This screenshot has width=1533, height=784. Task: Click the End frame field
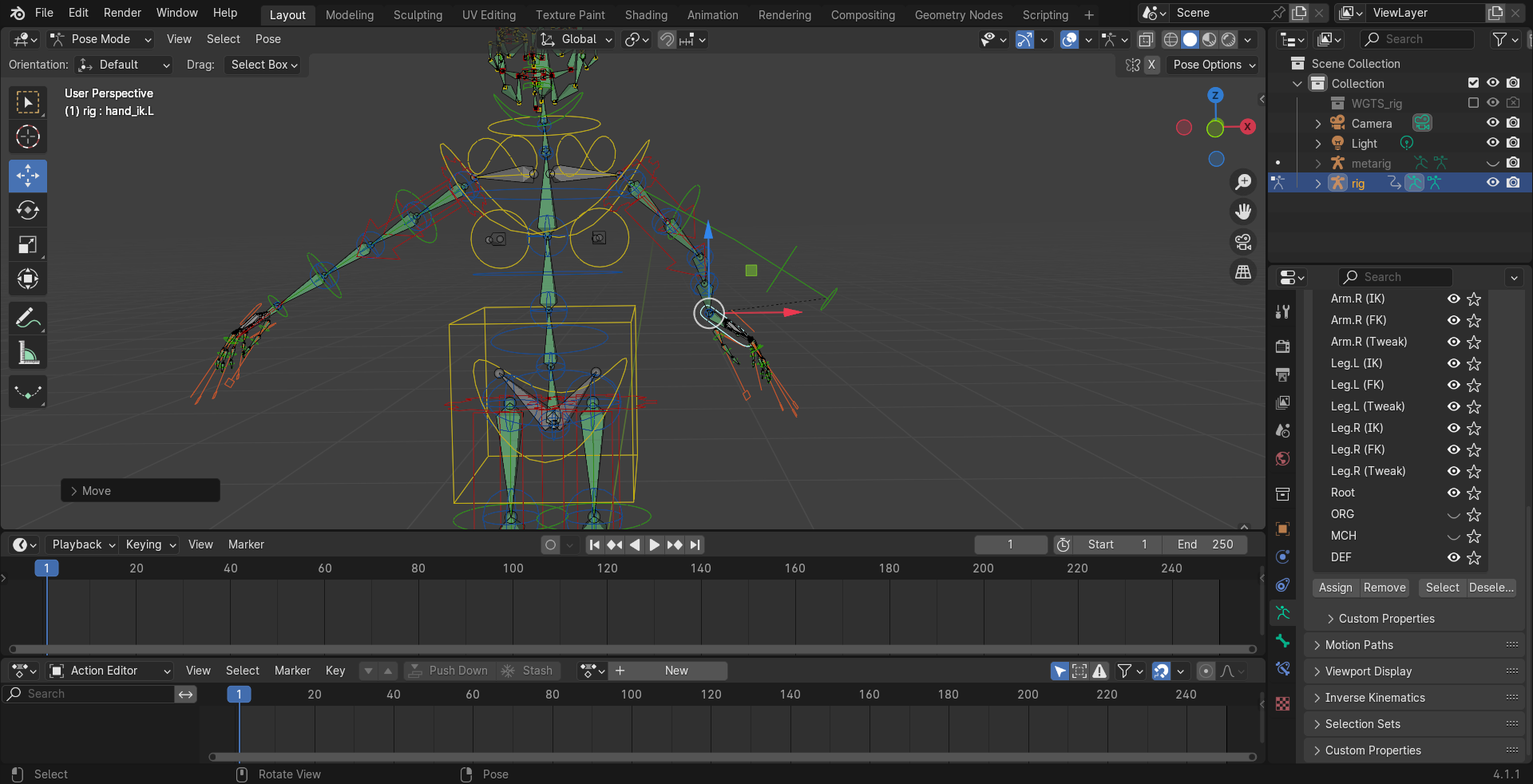(1204, 544)
